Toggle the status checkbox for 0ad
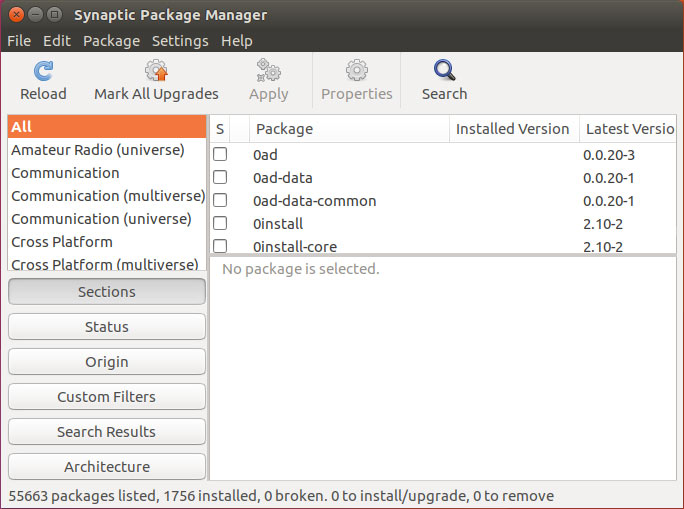 click(220, 154)
